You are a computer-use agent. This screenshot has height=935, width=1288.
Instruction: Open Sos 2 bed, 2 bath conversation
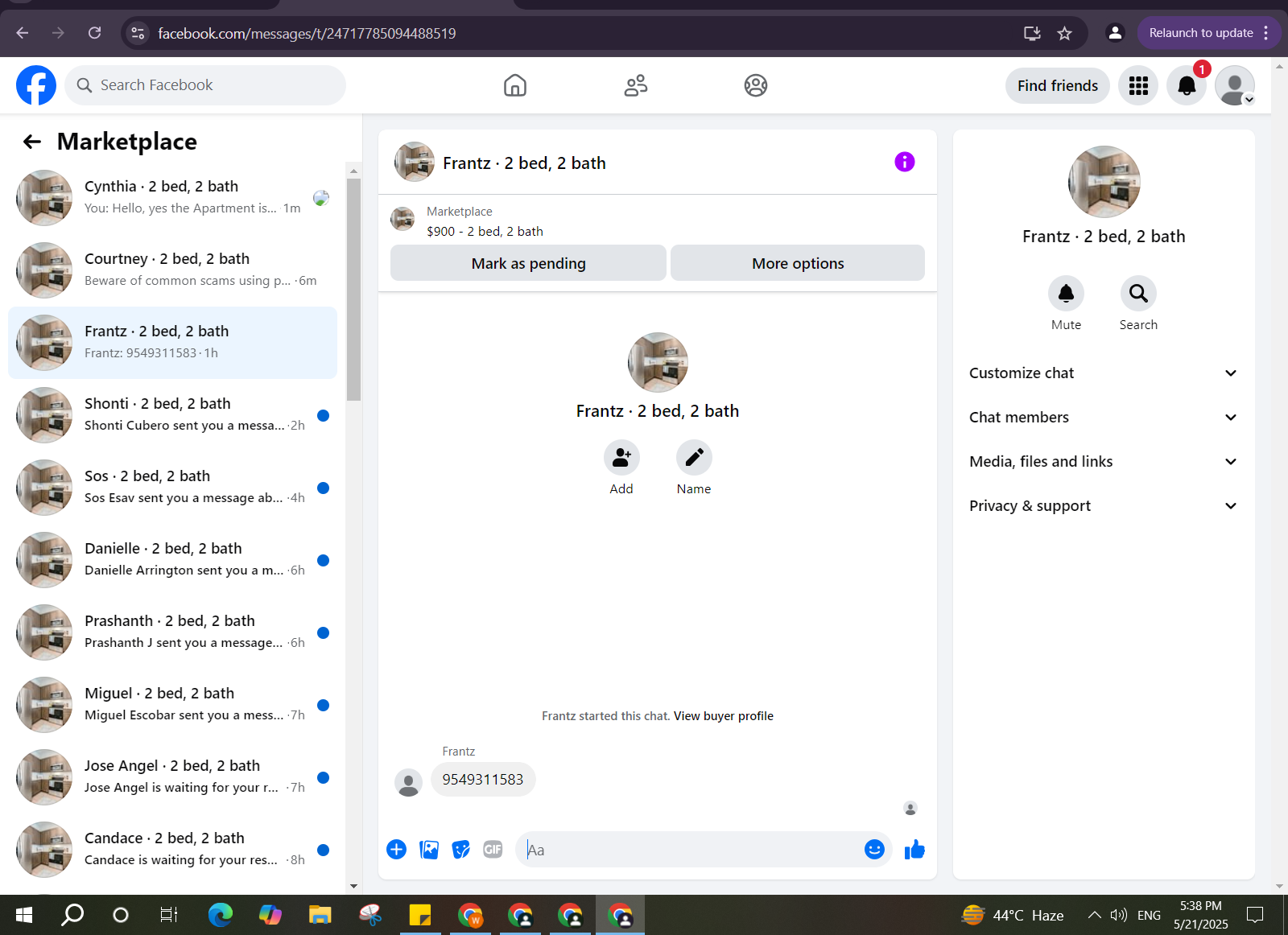click(x=172, y=488)
